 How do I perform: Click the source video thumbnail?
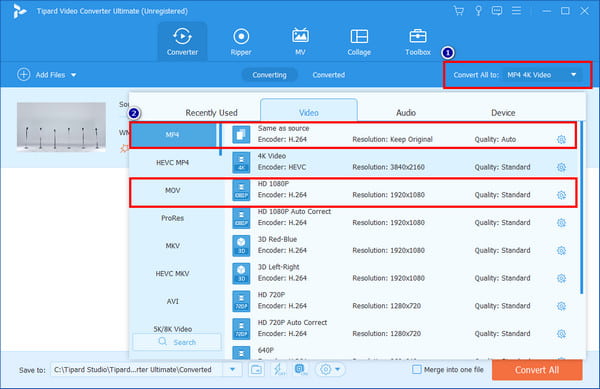pyautogui.click(x=61, y=127)
